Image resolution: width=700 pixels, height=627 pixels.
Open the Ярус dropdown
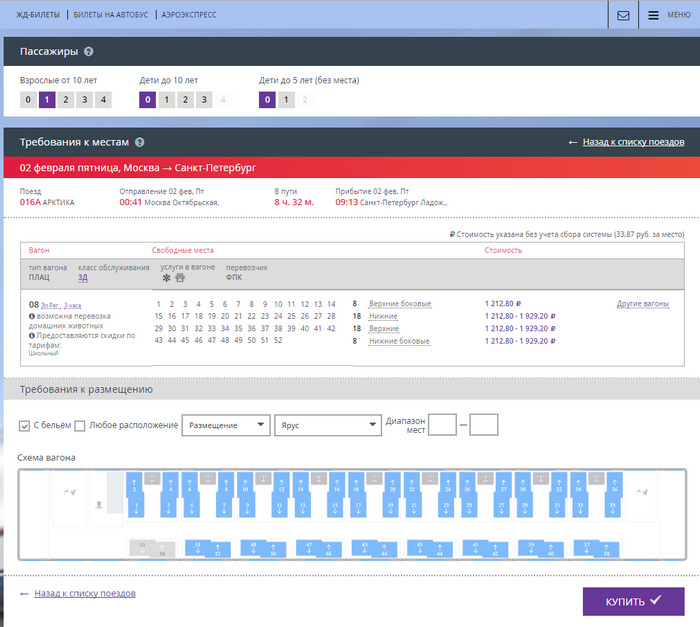(x=328, y=425)
